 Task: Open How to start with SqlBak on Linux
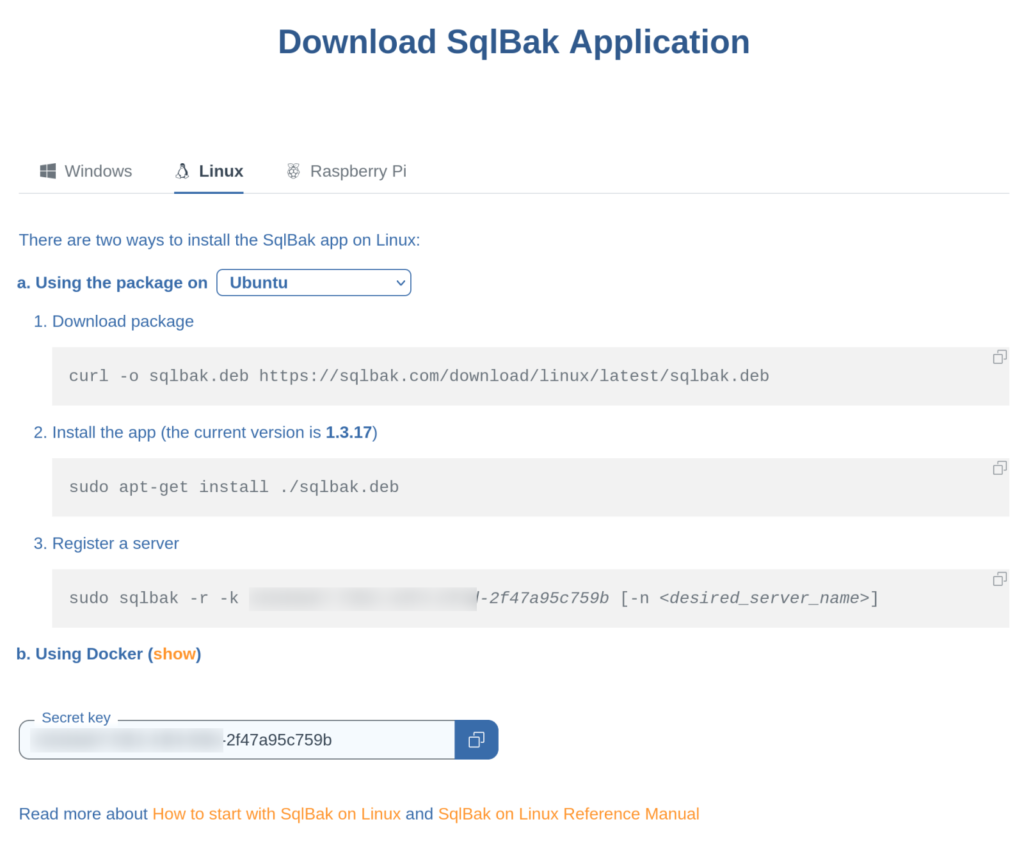277,813
